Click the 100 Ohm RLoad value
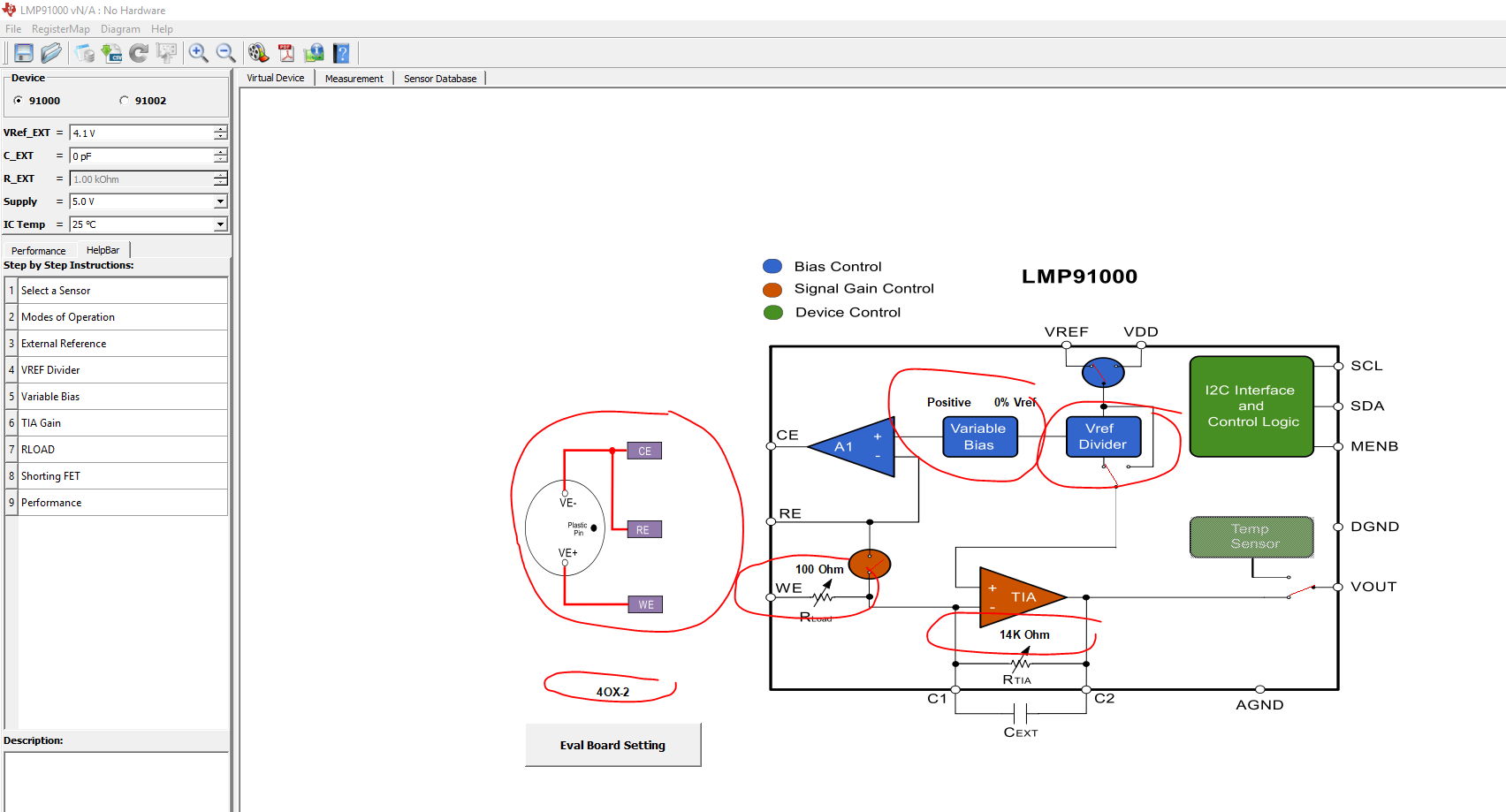The width and height of the screenshot is (1506, 812). point(819,569)
